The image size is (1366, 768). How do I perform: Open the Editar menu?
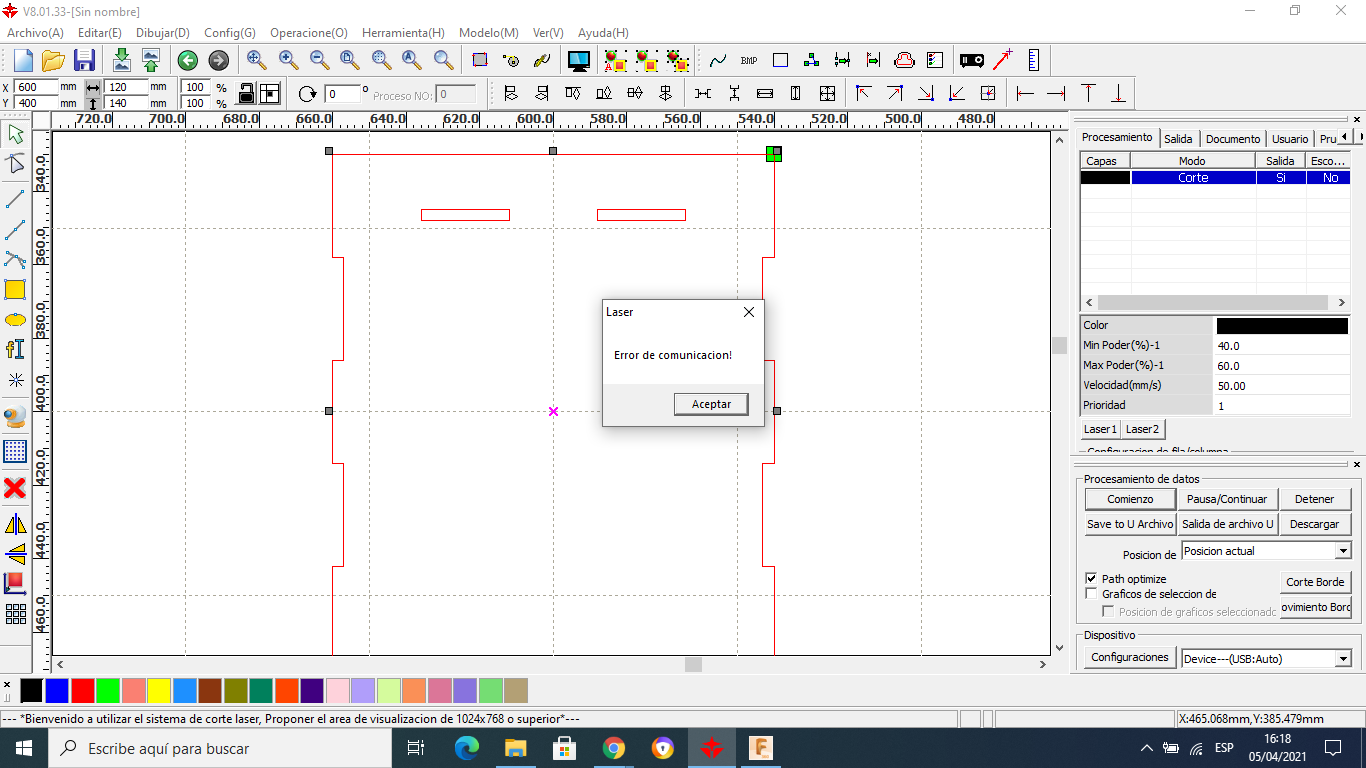click(x=100, y=33)
